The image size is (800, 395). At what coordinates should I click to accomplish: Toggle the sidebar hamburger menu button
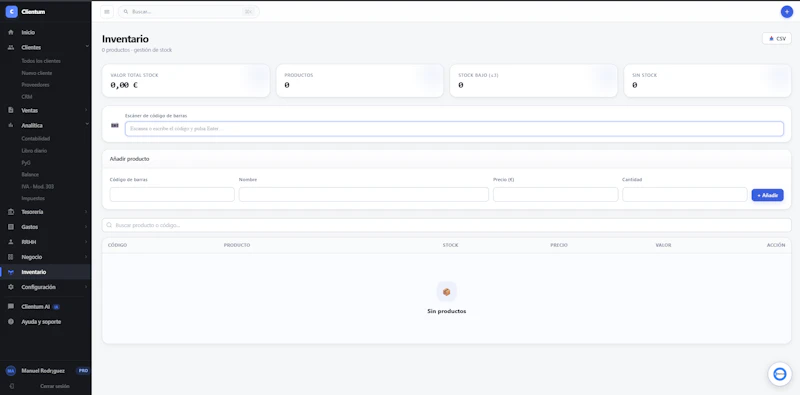point(107,12)
